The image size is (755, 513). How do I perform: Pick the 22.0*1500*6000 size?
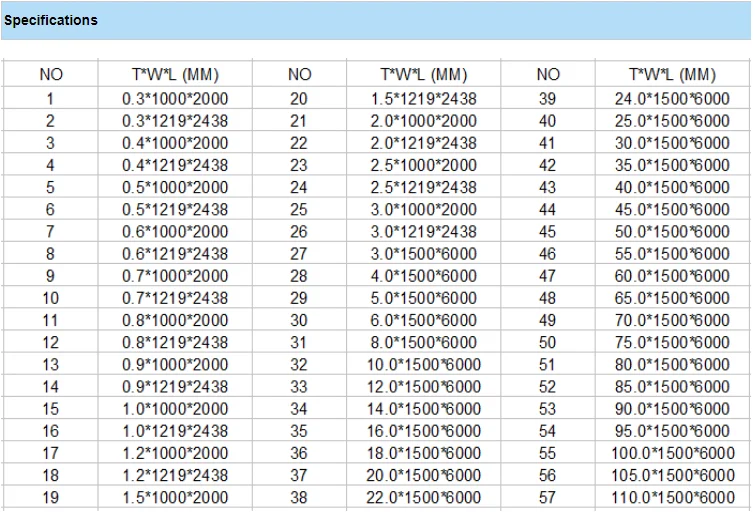(x=424, y=498)
